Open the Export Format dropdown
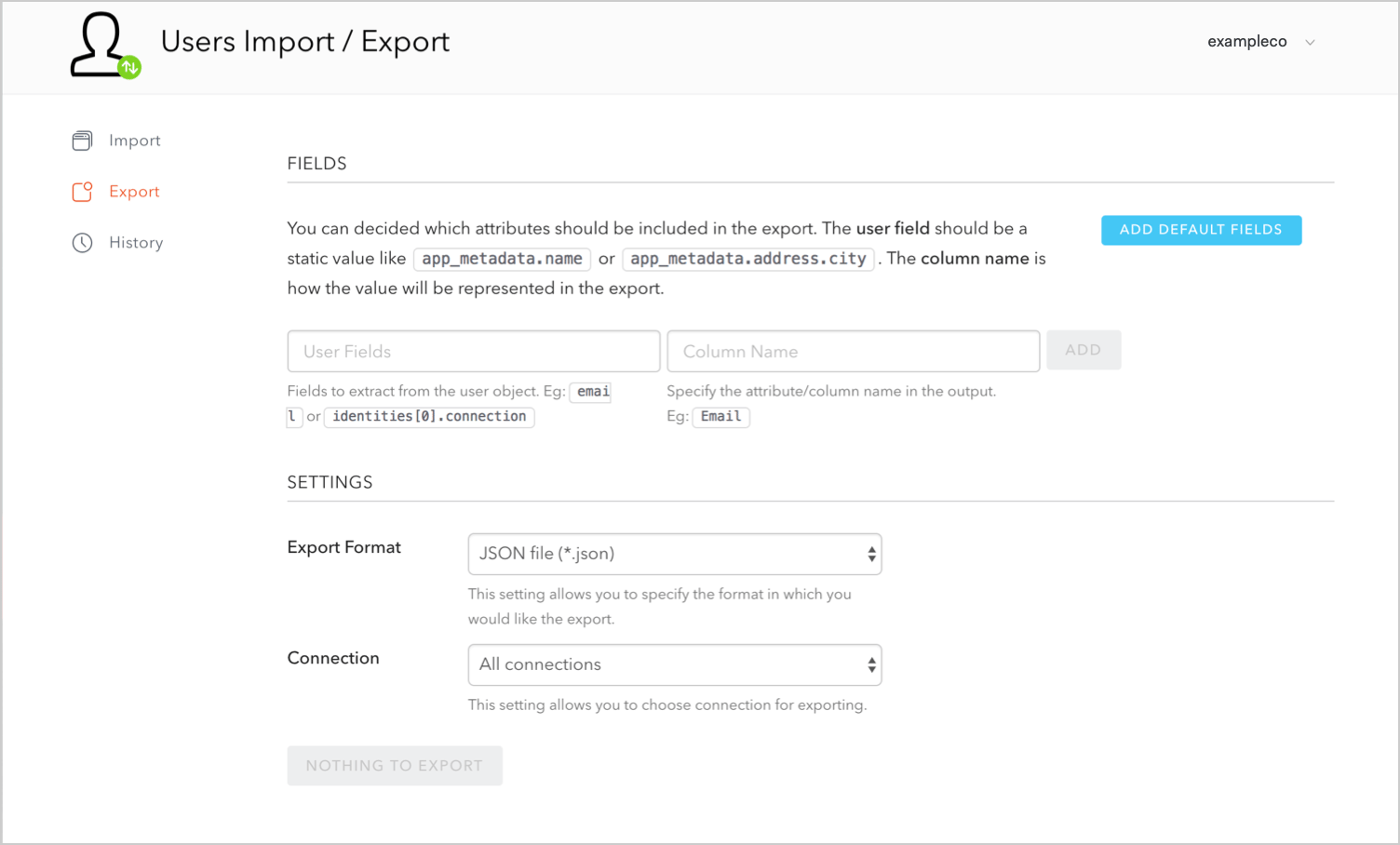Image resolution: width=1400 pixels, height=845 pixels. tap(675, 554)
